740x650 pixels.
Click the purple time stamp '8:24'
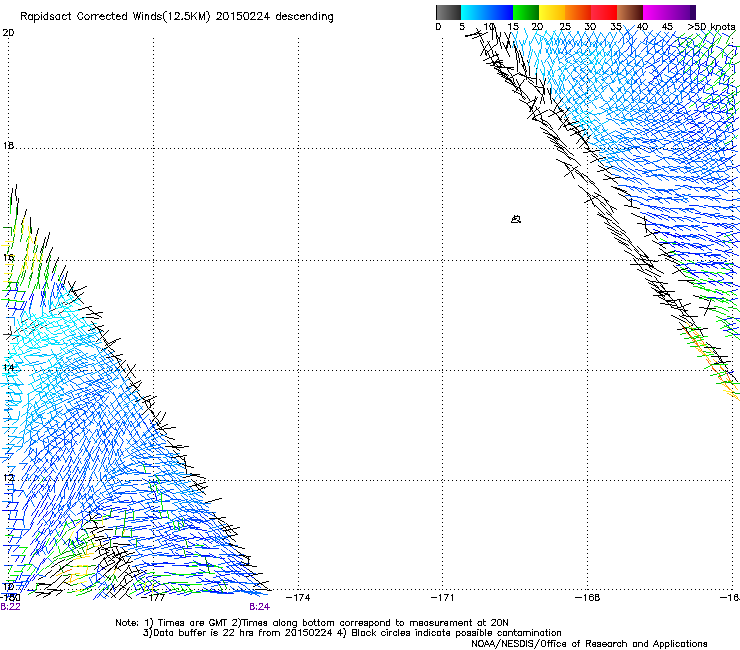coord(260,607)
